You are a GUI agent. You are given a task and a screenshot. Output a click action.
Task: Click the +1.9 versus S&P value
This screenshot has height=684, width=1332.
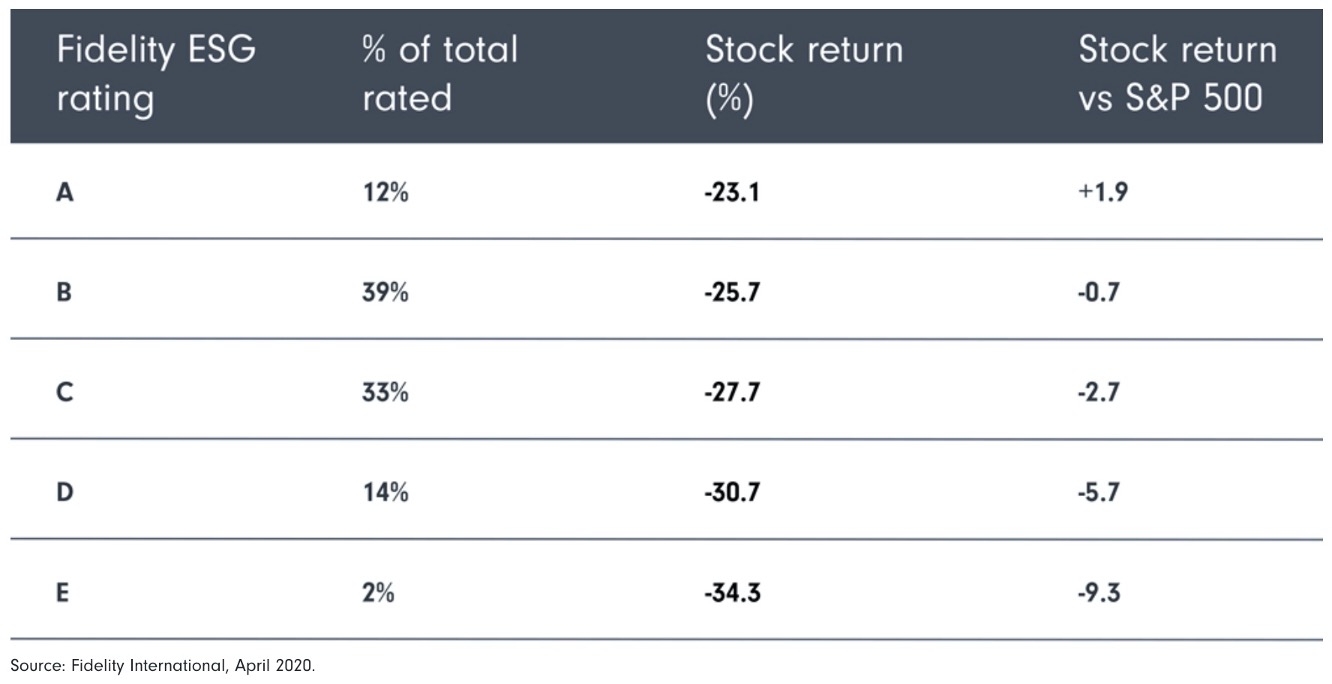click(x=1104, y=193)
